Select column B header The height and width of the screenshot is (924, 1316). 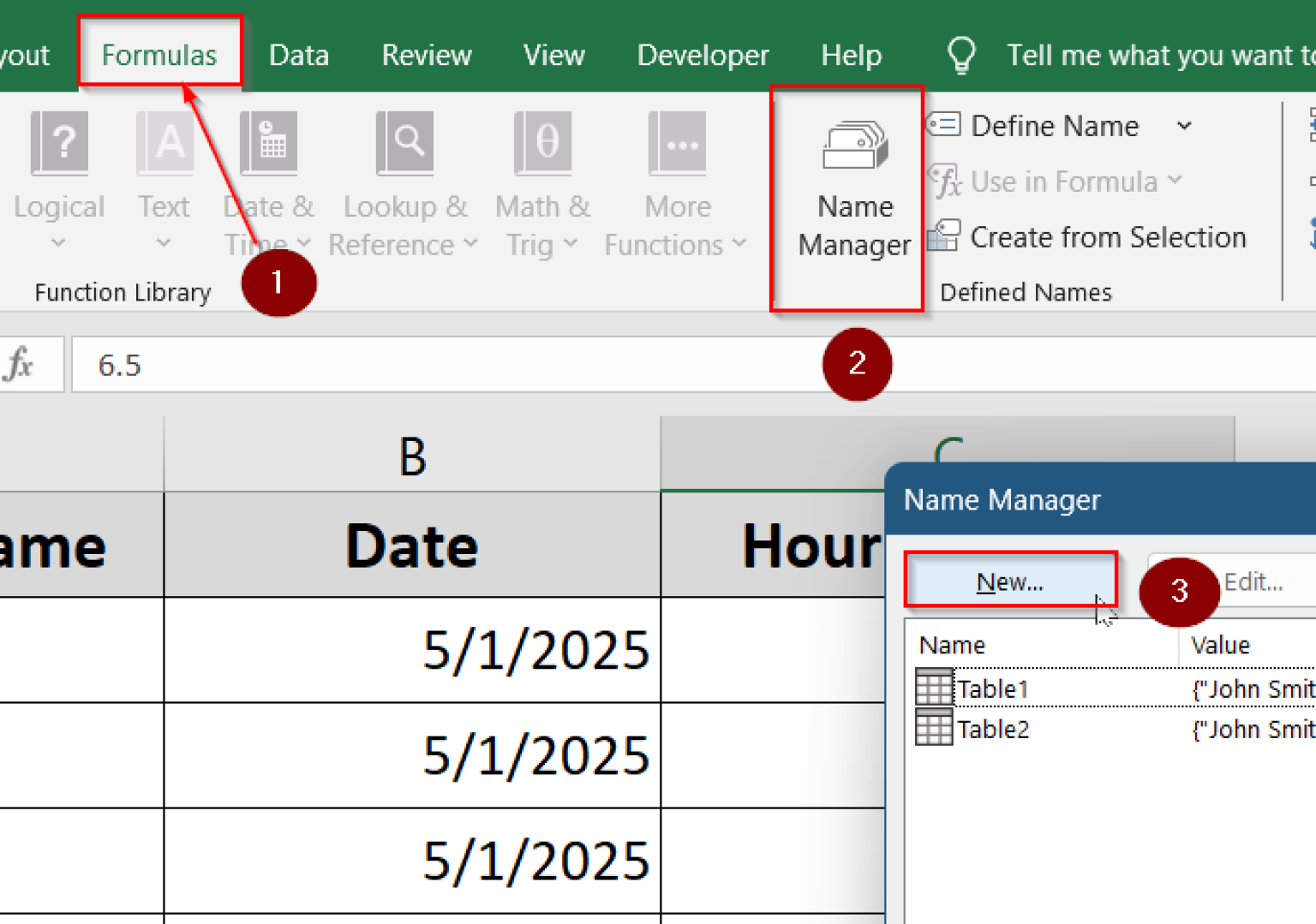tap(412, 456)
